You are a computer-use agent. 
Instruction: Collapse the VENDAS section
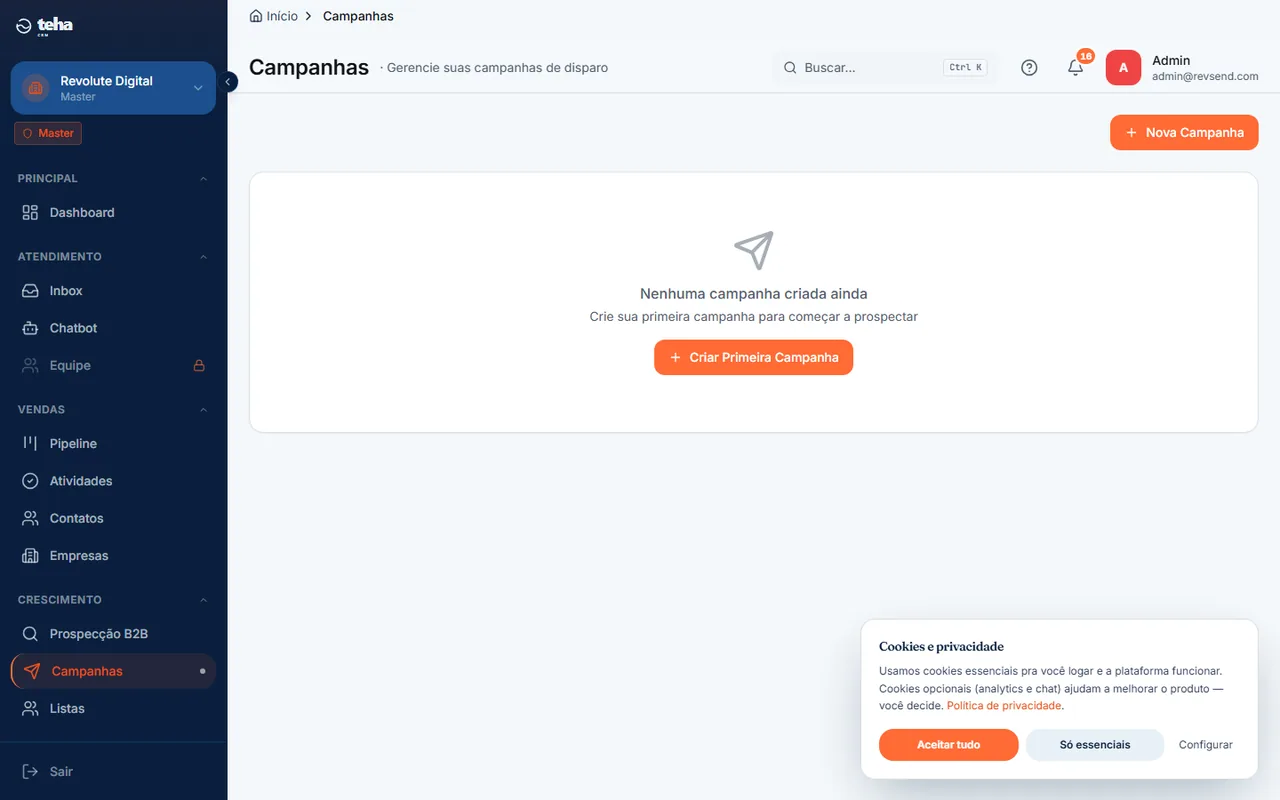click(204, 410)
